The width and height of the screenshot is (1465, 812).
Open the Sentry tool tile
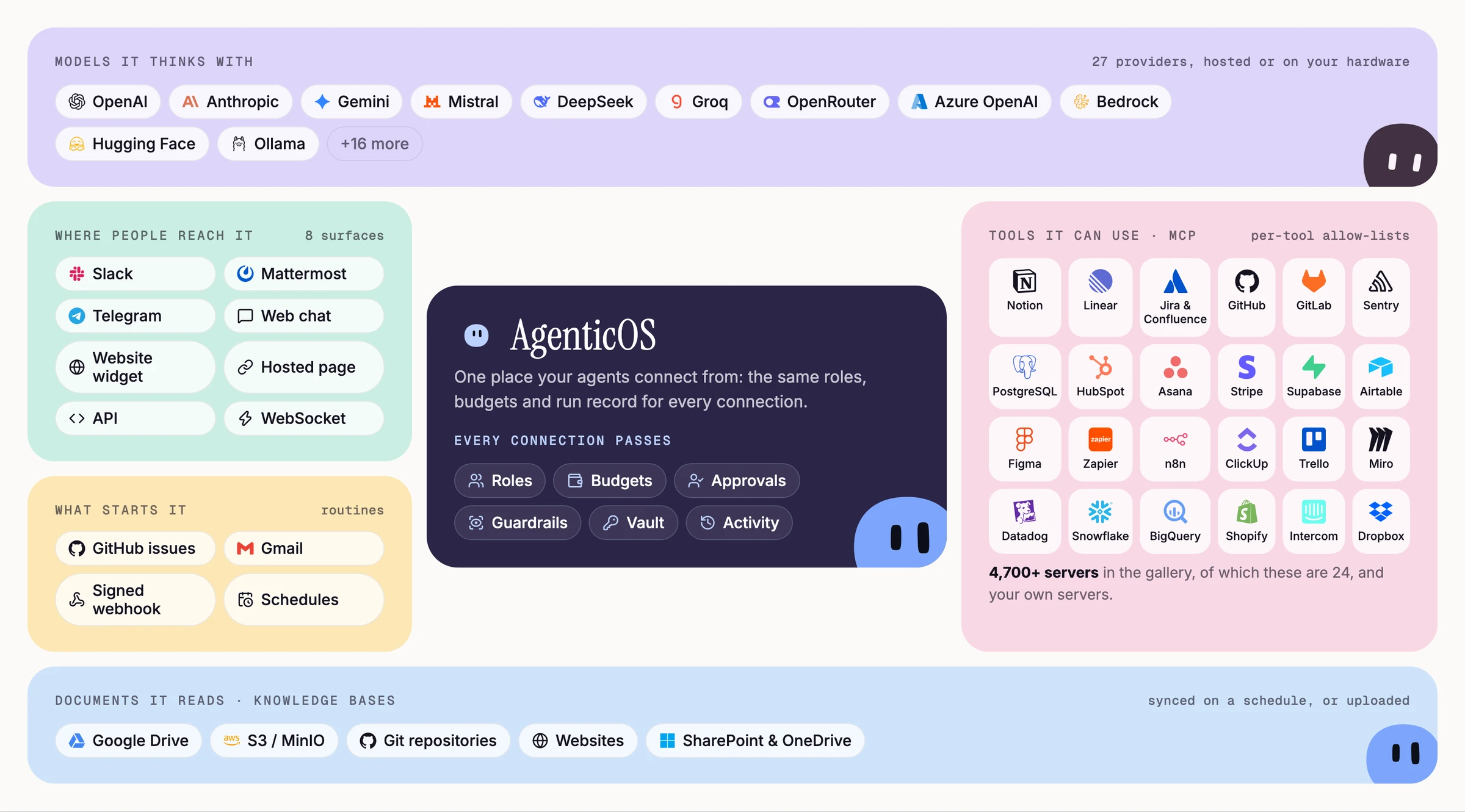point(1381,297)
